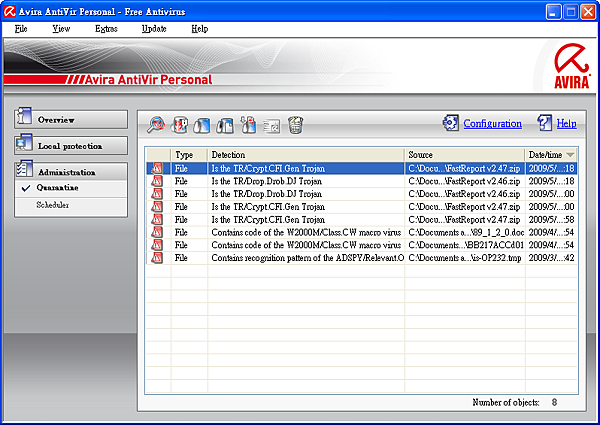Click the Configuration gear icon
The height and width of the screenshot is (425, 600).
451,123
